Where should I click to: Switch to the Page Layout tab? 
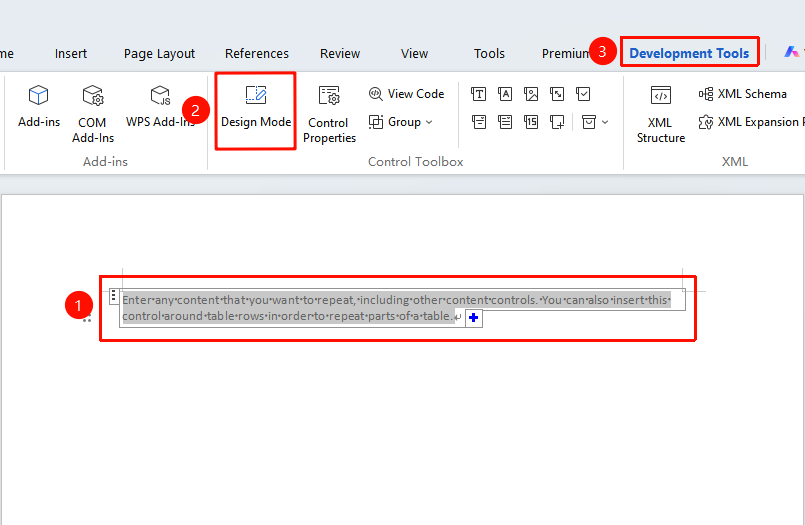pyautogui.click(x=159, y=53)
